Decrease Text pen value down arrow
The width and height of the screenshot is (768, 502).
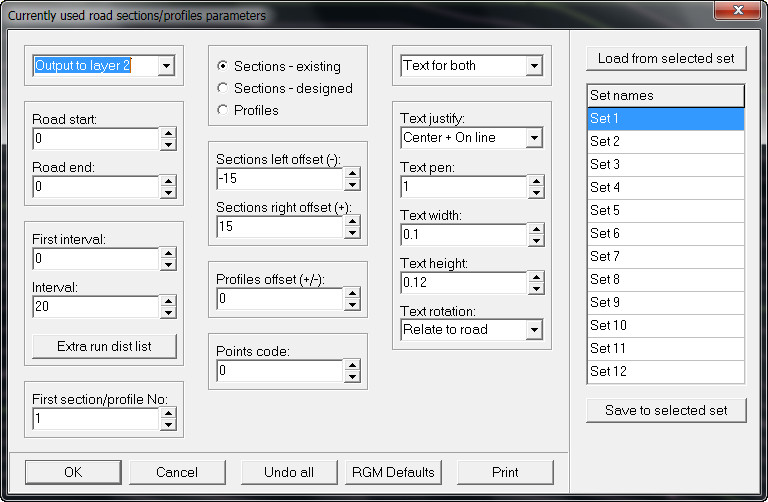[x=536, y=192]
